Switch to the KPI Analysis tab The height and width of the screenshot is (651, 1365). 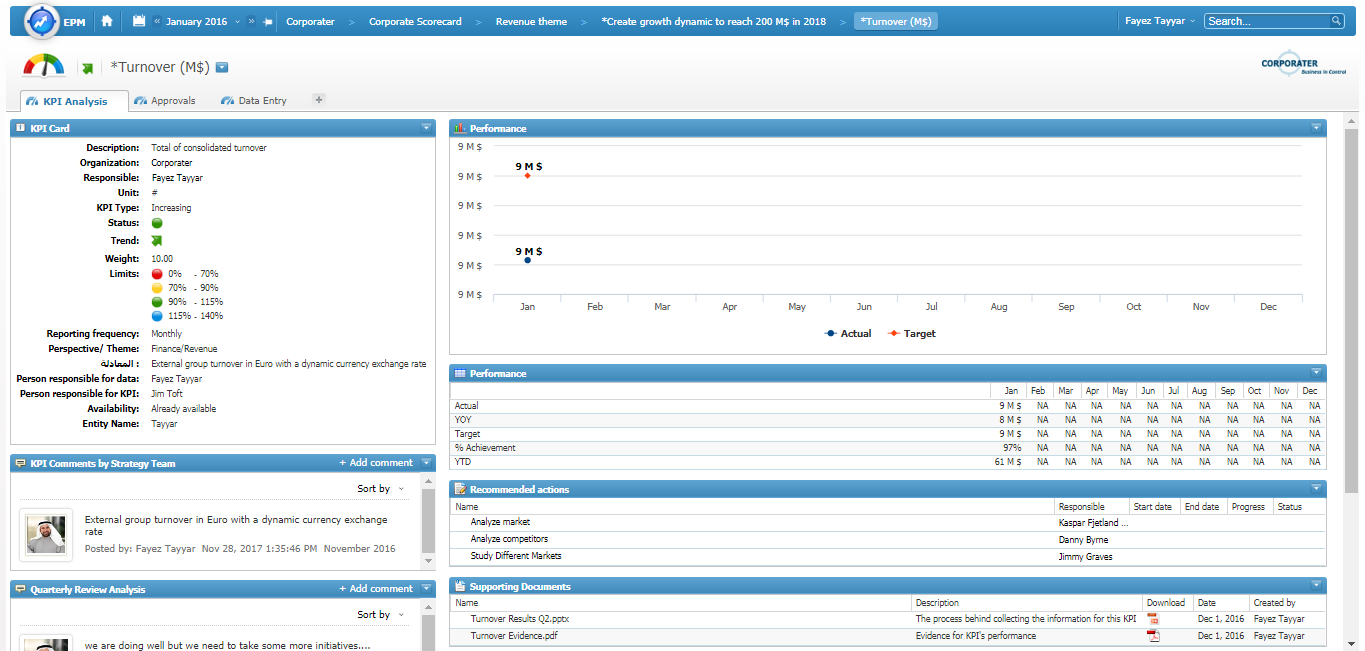(74, 101)
